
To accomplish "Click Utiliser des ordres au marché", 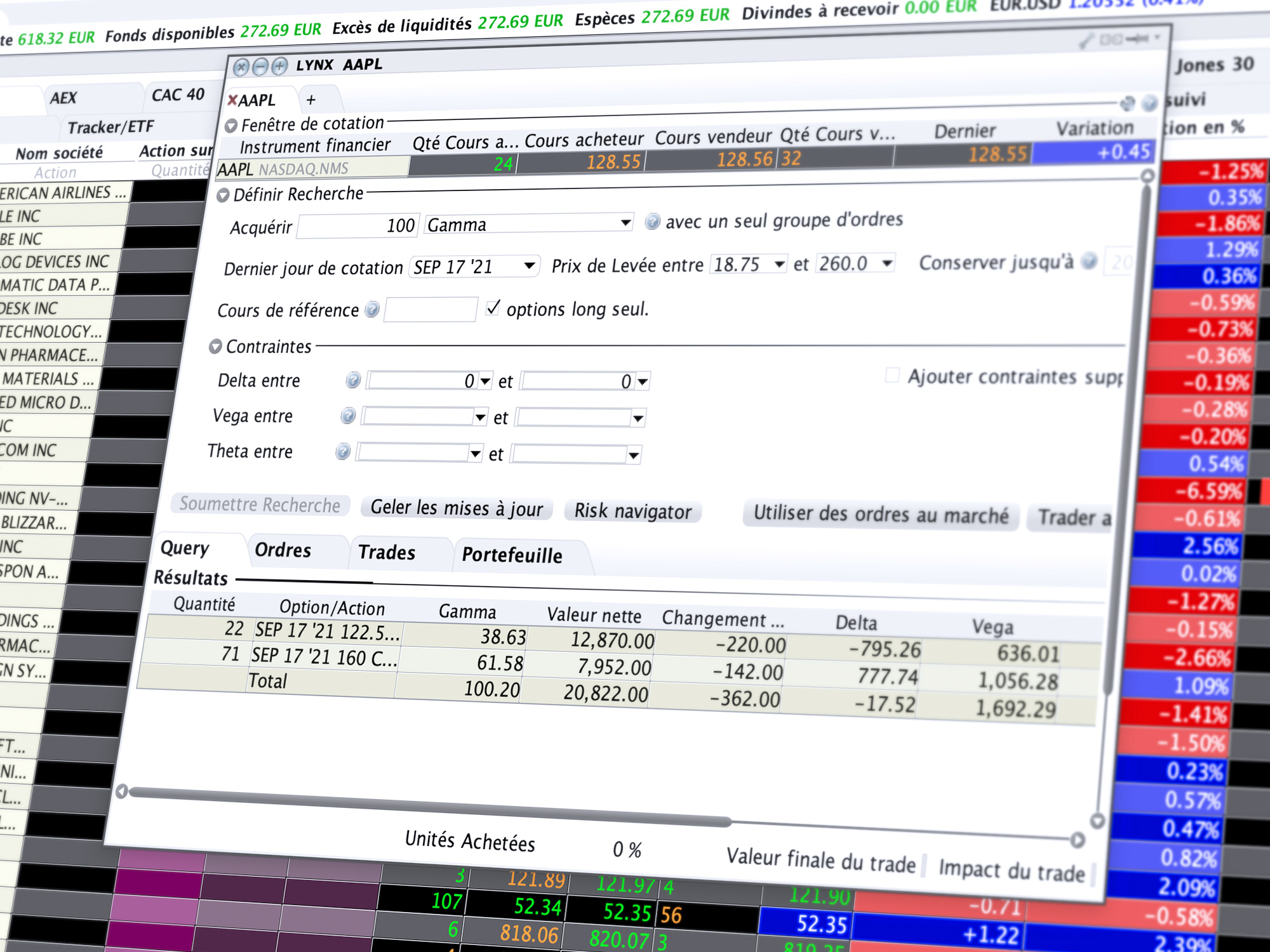I will [881, 515].
